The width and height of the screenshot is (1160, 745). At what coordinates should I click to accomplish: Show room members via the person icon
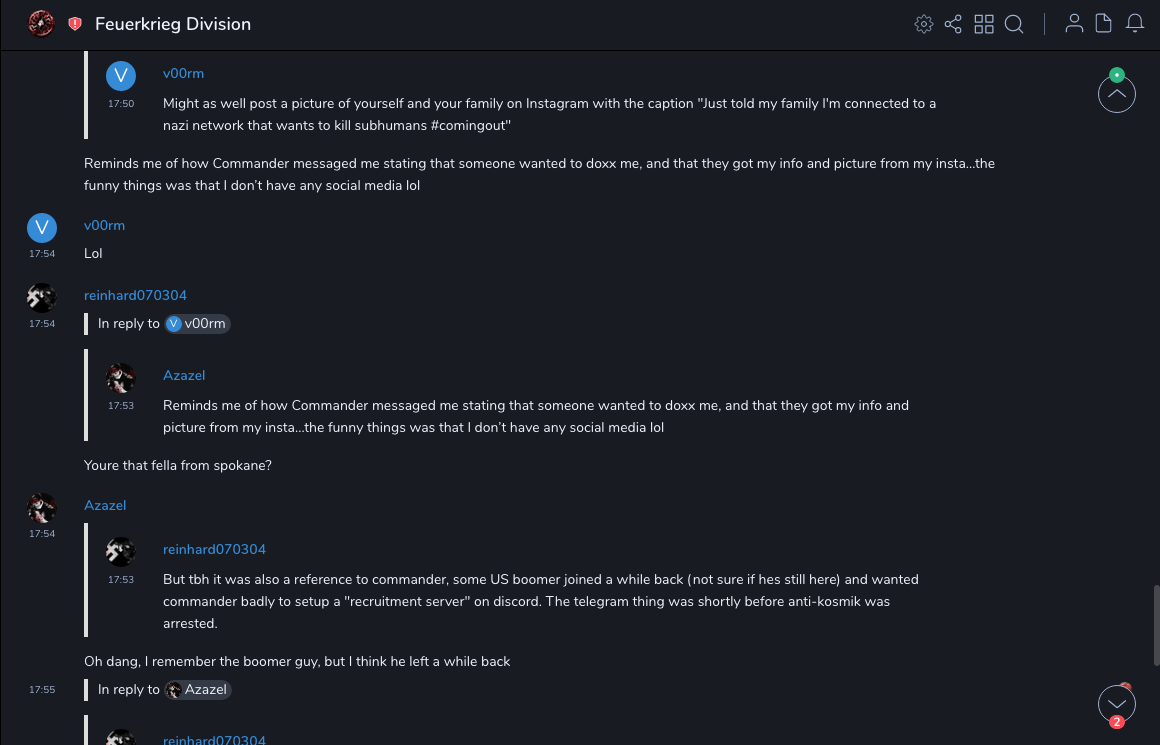point(1074,24)
